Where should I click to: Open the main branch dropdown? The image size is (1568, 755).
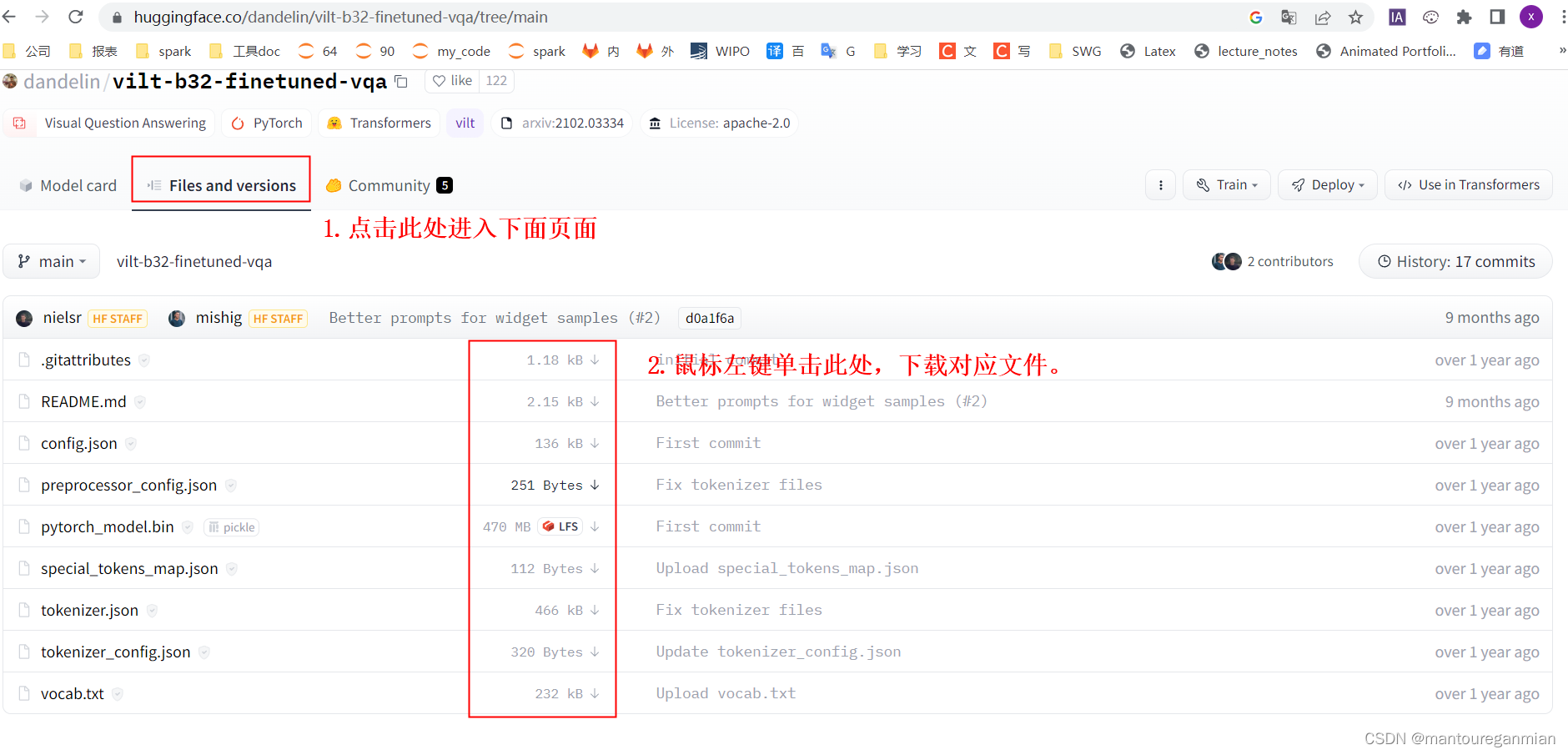[52, 261]
